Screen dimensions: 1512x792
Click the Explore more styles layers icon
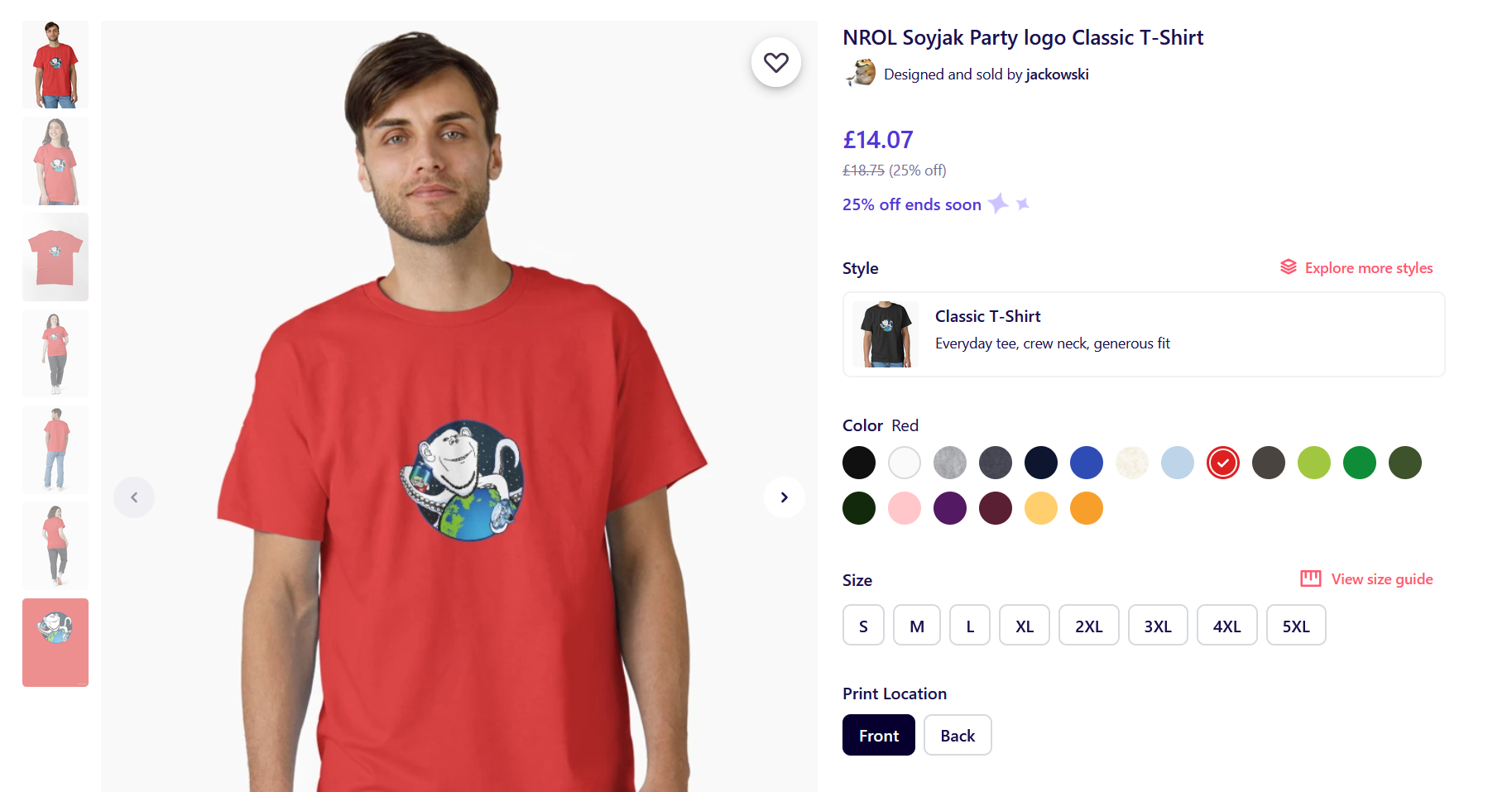pos(1288,266)
